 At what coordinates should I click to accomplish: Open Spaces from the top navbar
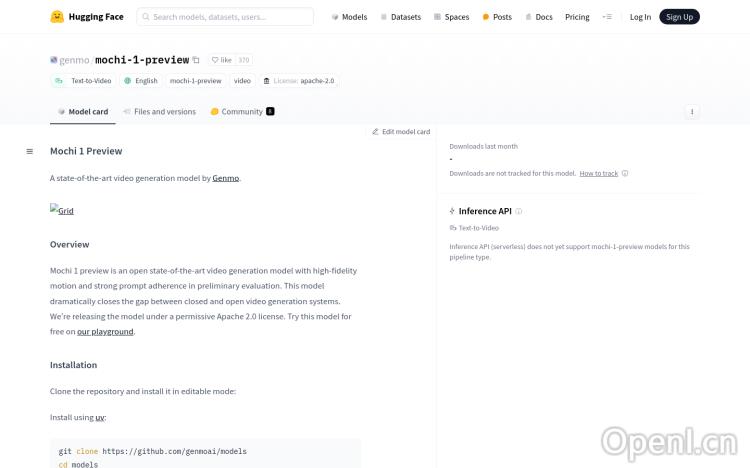tap(451, 17)
